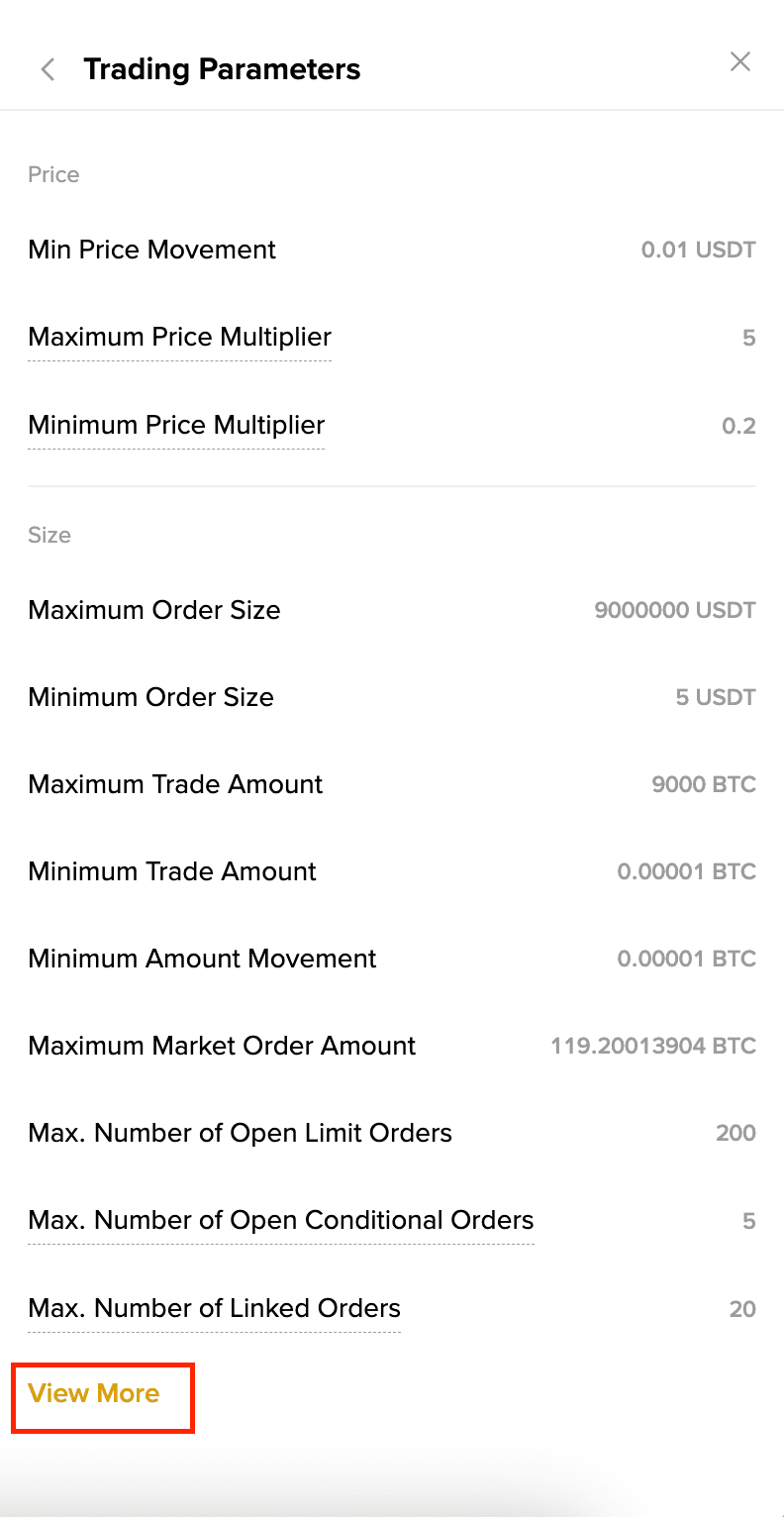Screen dimensions: 784x1517
Task: Expand list with View More
Action: [x=94, y=1393]
